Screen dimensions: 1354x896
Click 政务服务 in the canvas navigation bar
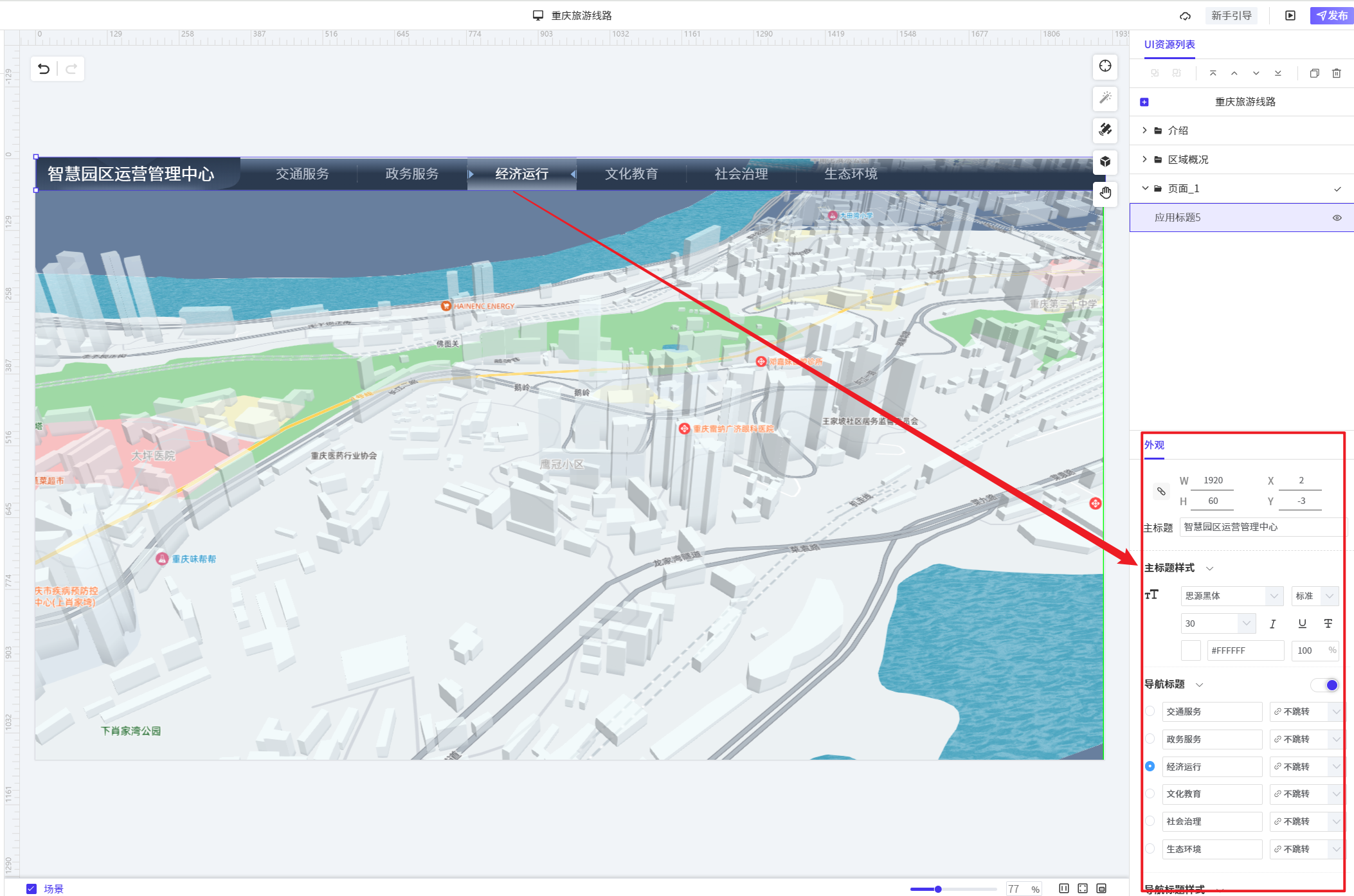pos(412,174)
